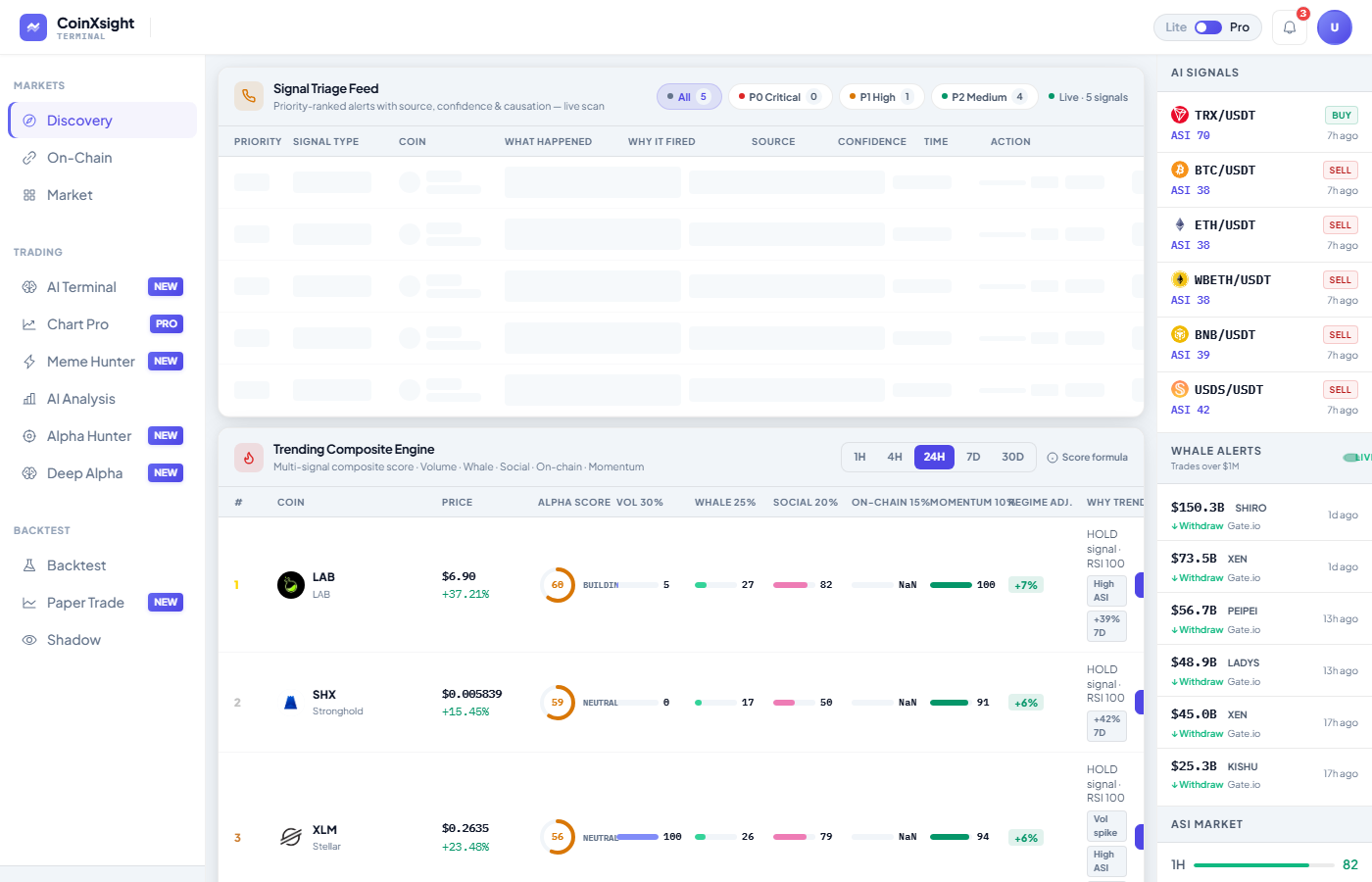1372x882 pixels.
Task: Sort by ALPHA SCORE column
Action: [573, 503]
